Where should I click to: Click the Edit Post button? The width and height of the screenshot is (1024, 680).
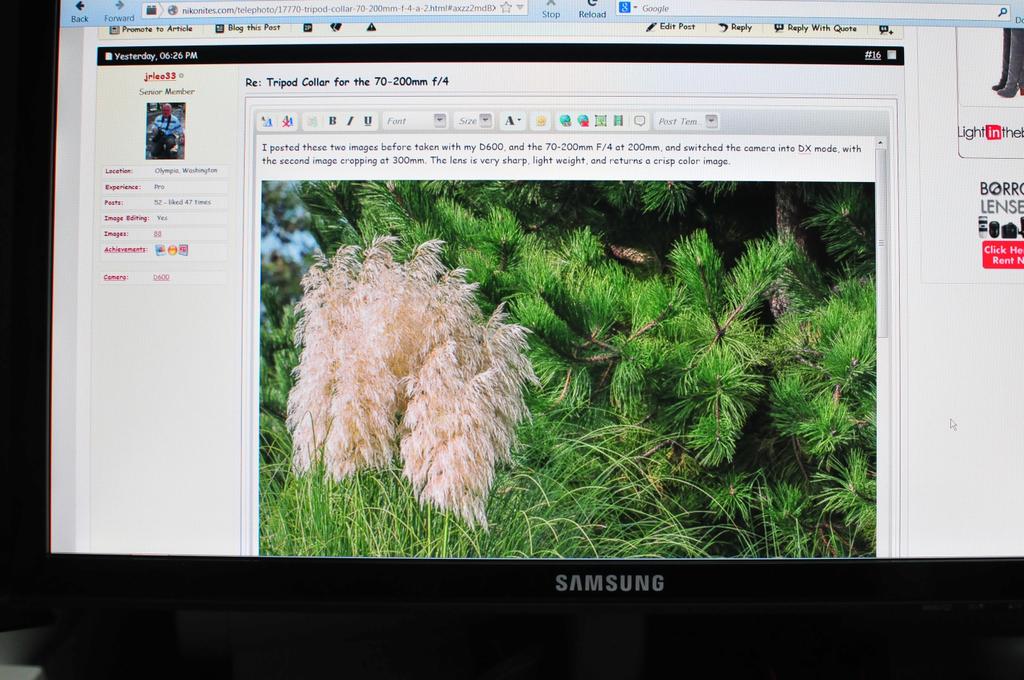tap(670, 27)
